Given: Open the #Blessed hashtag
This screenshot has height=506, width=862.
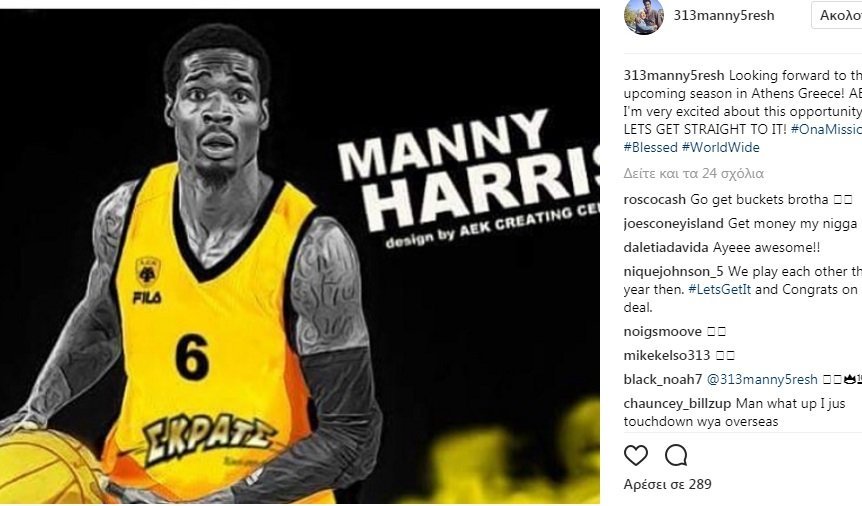Looking at the screenshot, I should click(650, 147).
